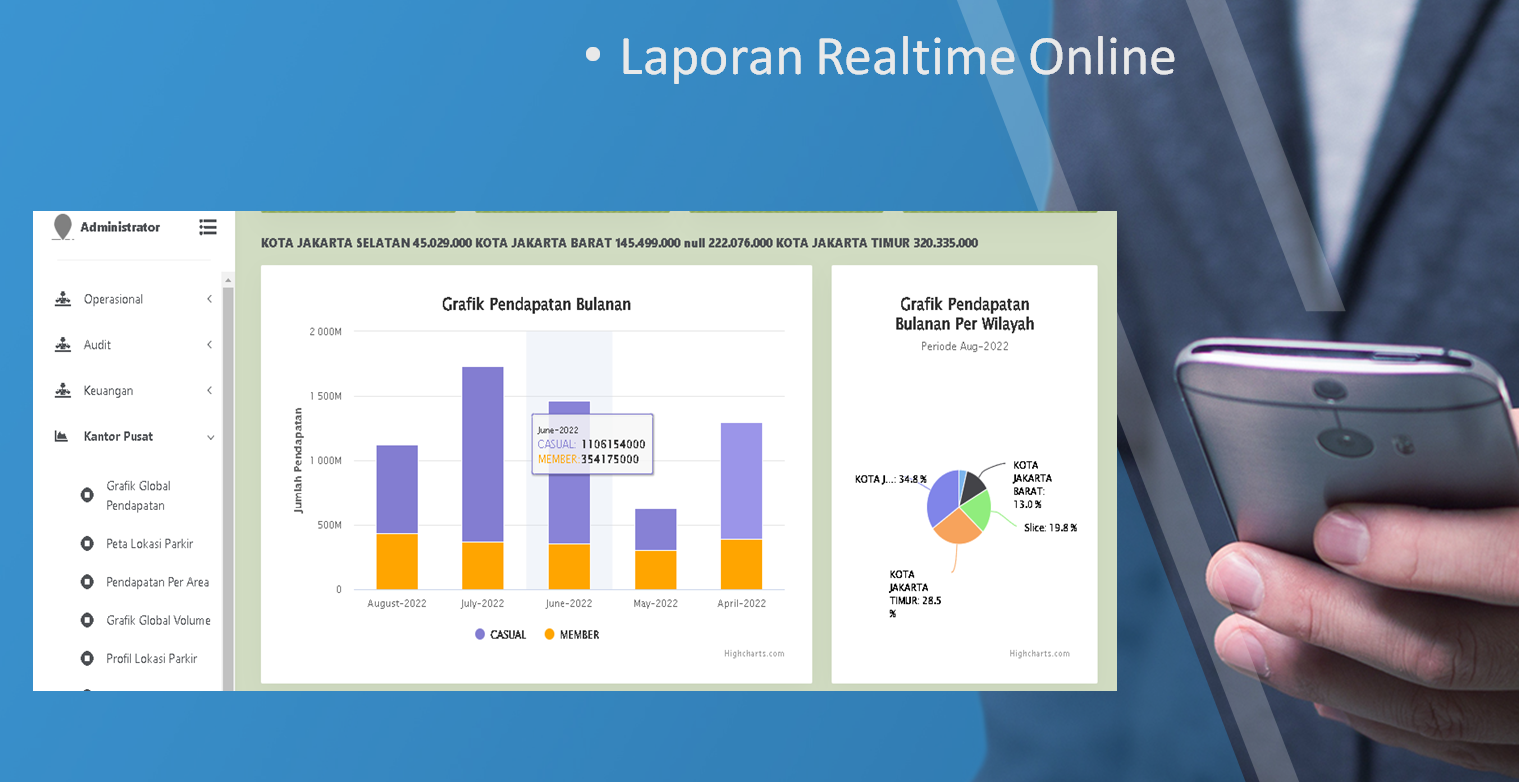Screen dimensions: 1519x782
Task: Click the Administrator avatar icon
Action: (x=63, y=227)
